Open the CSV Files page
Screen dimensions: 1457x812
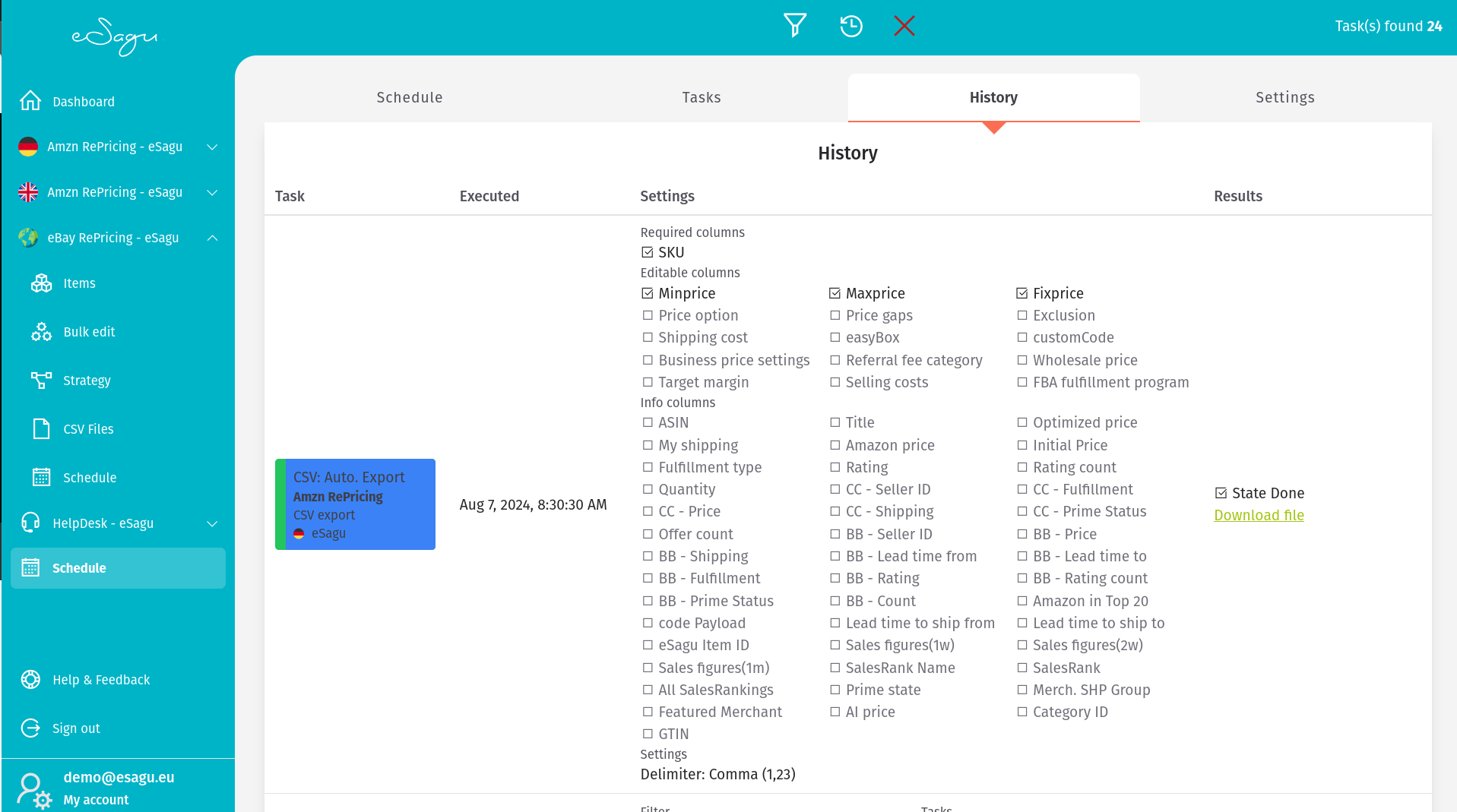coord(88,429)
